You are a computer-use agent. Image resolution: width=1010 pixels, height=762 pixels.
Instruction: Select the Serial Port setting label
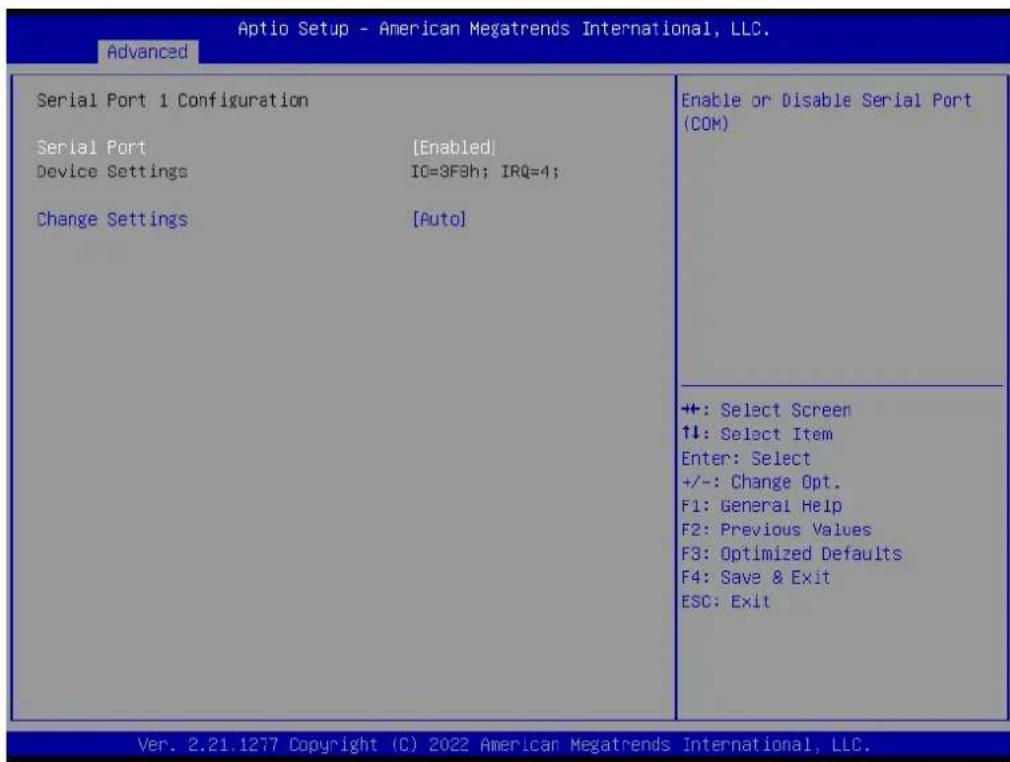pyautogui.click(x=91, y=148)
